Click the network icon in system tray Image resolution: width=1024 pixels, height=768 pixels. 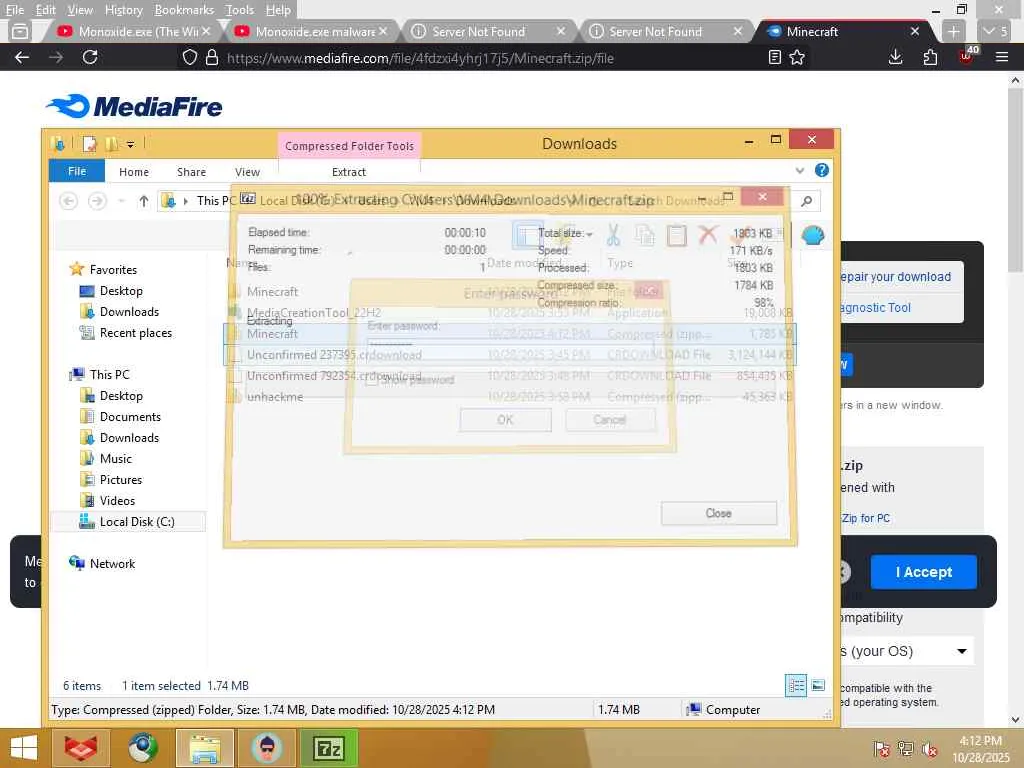[905, 748]
